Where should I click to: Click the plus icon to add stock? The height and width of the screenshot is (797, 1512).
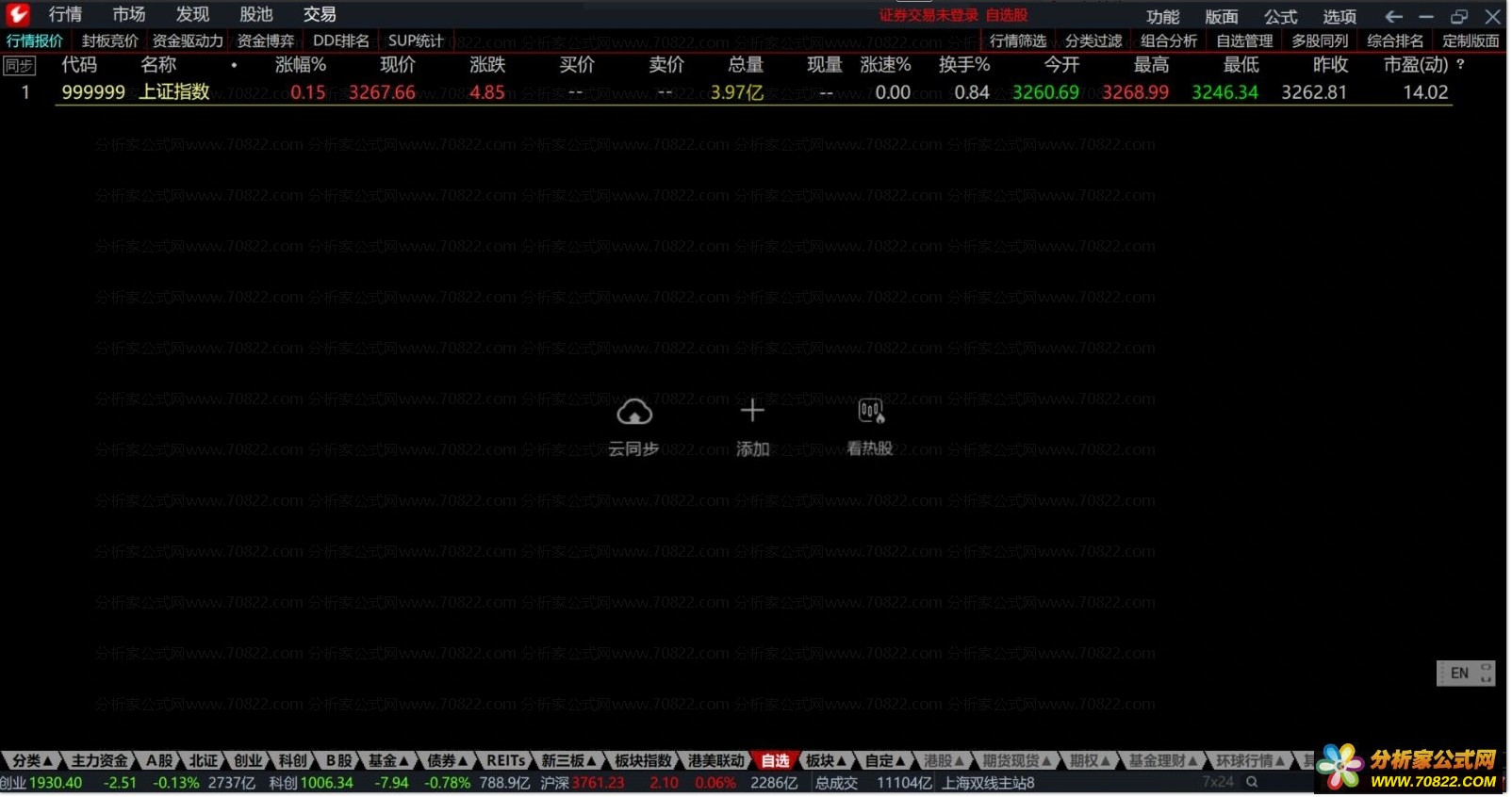[x=752, y=411]
